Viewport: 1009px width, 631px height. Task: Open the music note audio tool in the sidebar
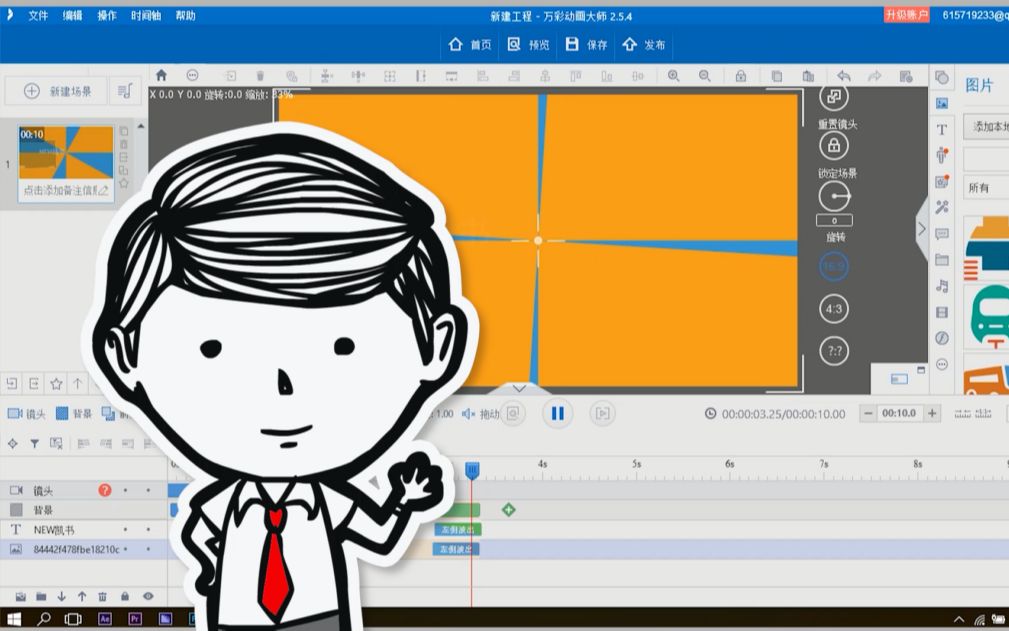pos(942,286)
